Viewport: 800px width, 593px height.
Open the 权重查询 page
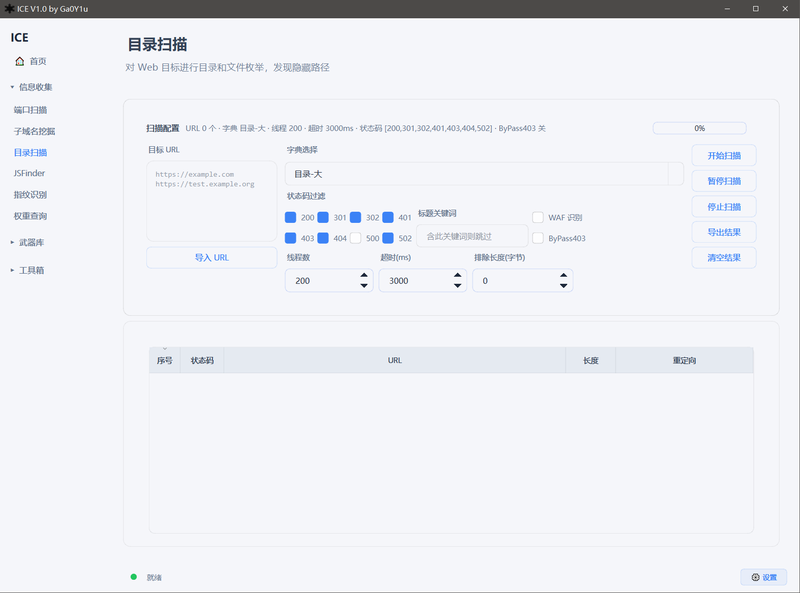tap(30, 216)
